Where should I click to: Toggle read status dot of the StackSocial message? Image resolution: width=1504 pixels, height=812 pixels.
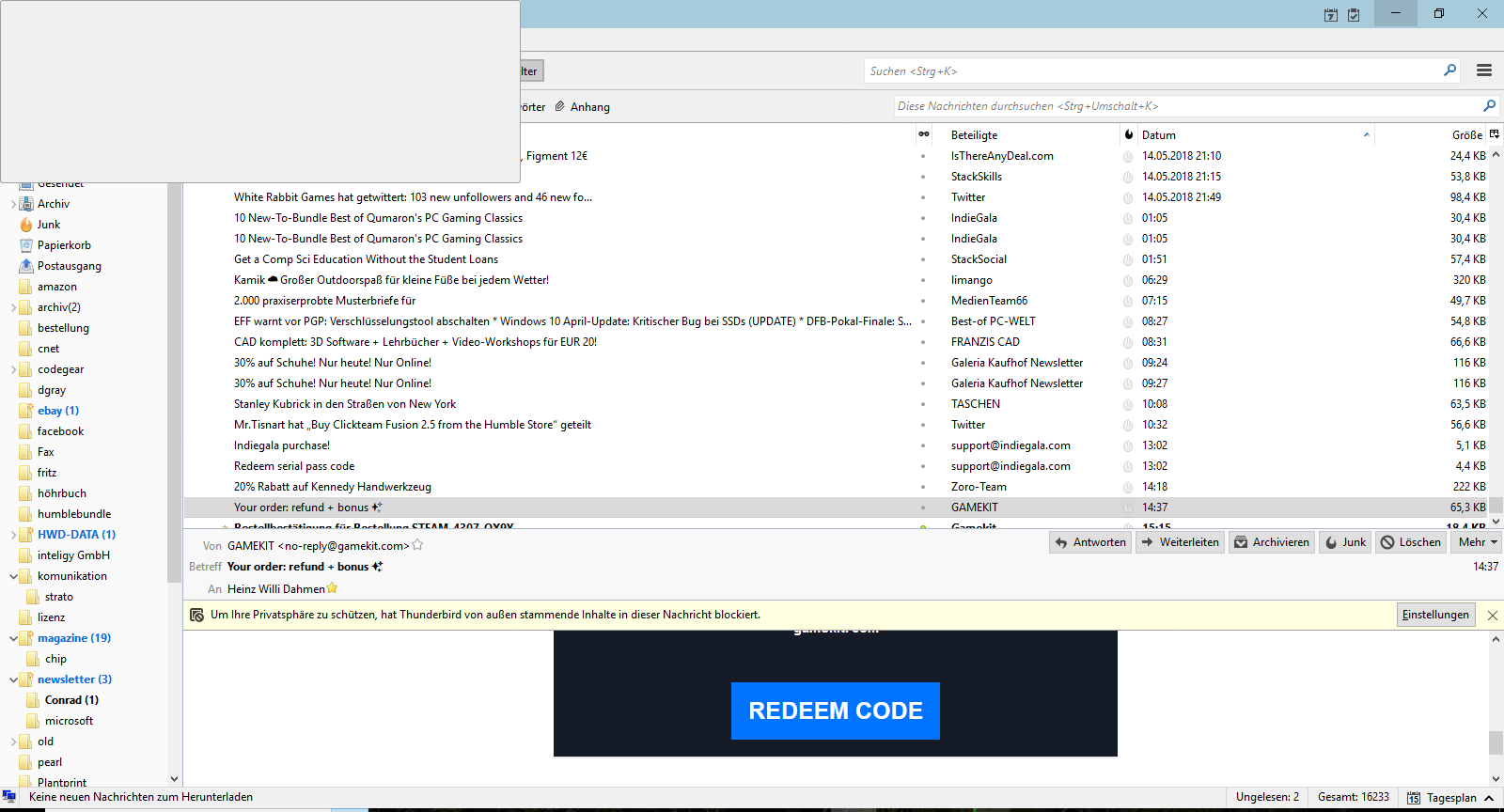coord(923,259)
